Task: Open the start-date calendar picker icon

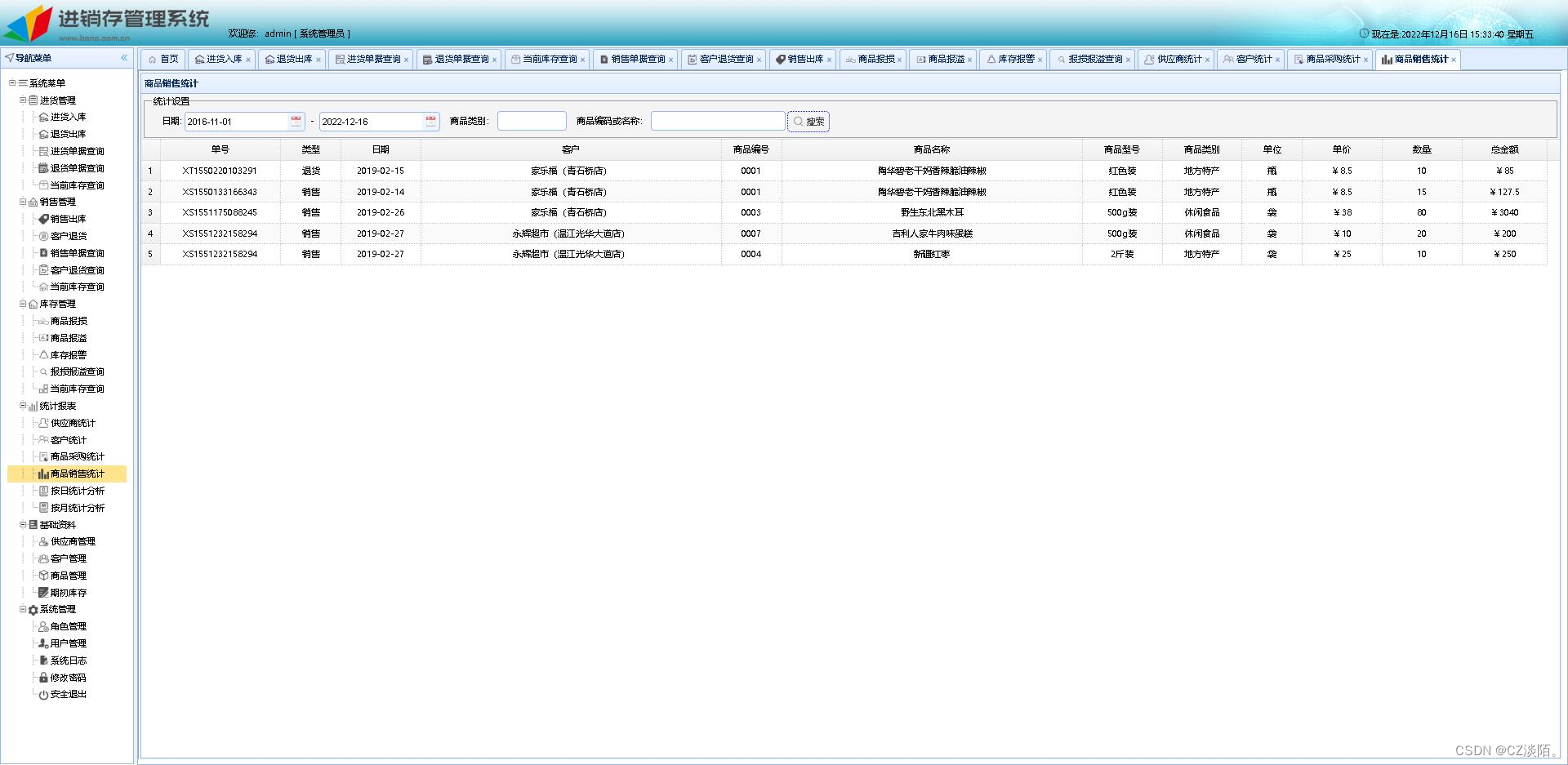Action: [x=296, y=121]
